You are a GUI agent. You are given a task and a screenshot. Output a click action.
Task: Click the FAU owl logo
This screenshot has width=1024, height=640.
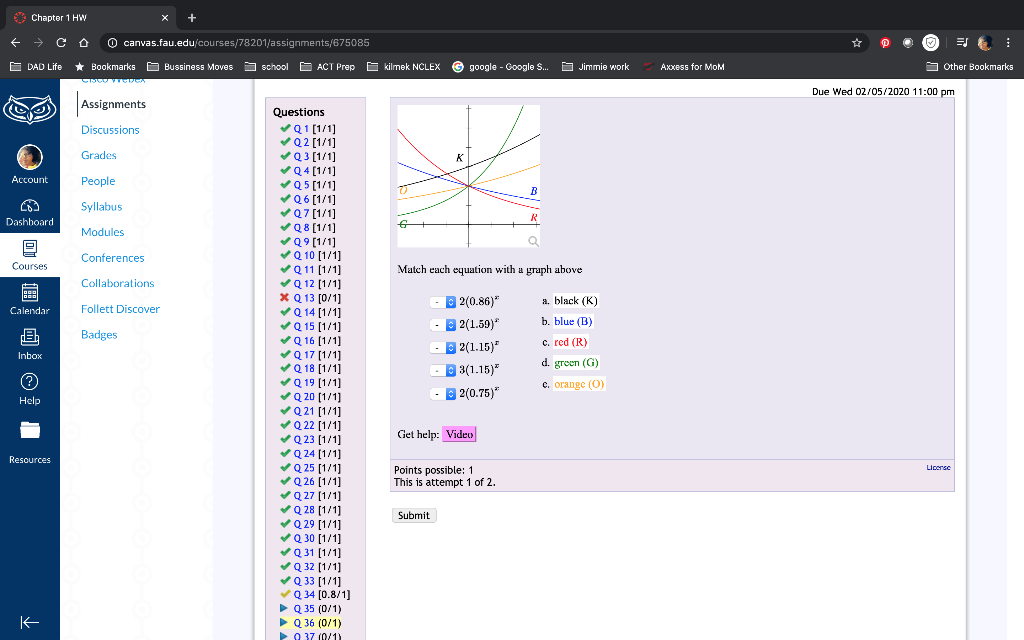point(29,109)
